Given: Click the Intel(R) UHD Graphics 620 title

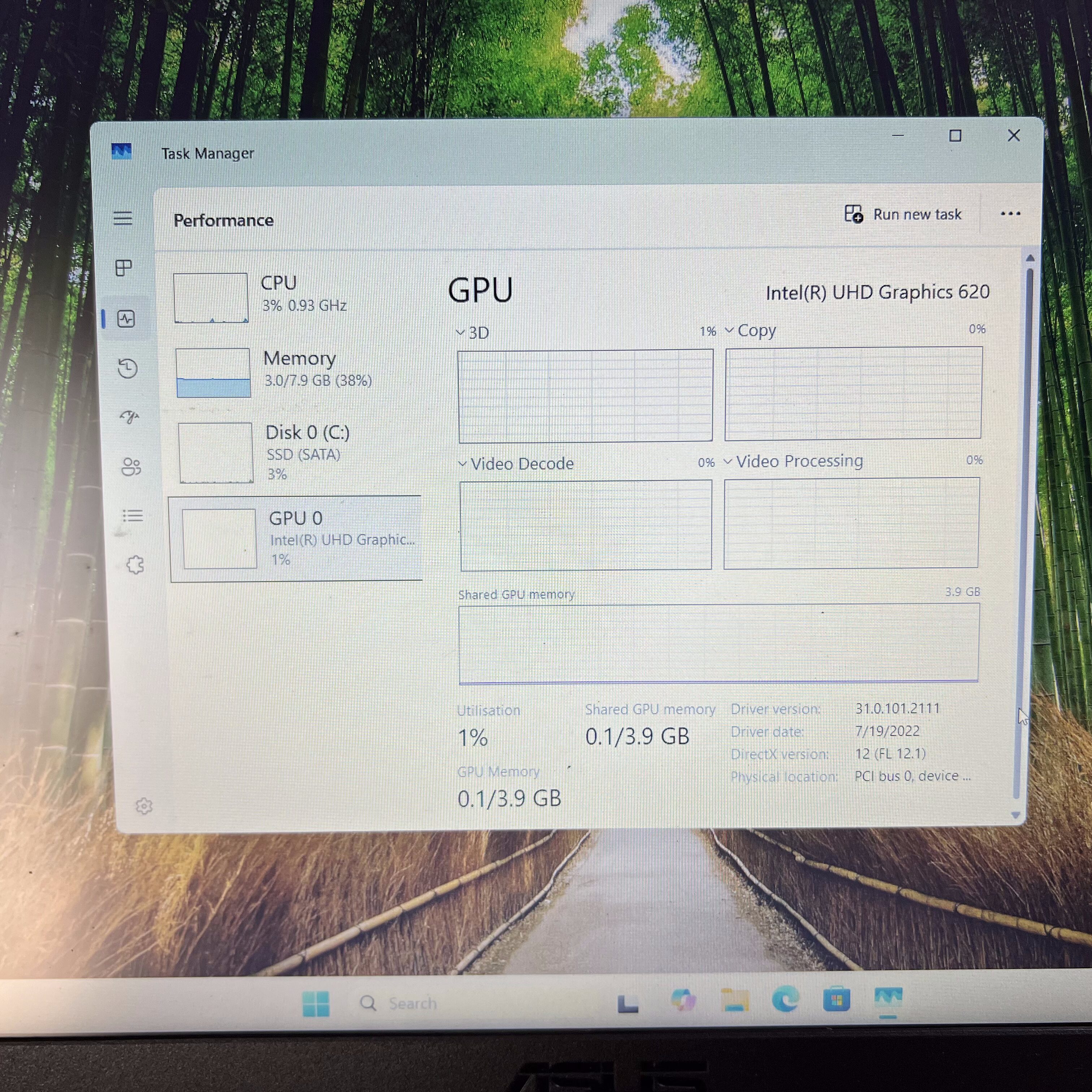Looking at the screenshot, I should 877,292.
